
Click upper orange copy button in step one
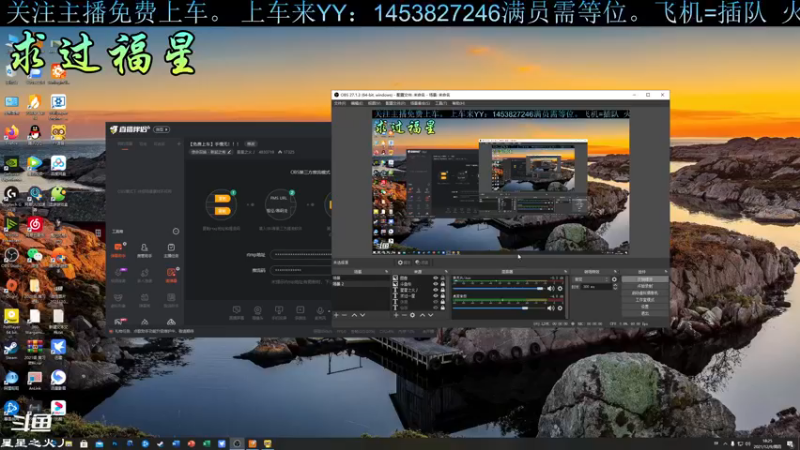tap(222, 198)
